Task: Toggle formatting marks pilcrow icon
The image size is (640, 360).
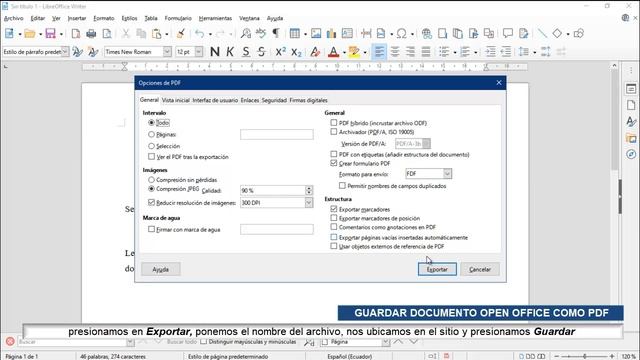Action: [x=276, y=33]
